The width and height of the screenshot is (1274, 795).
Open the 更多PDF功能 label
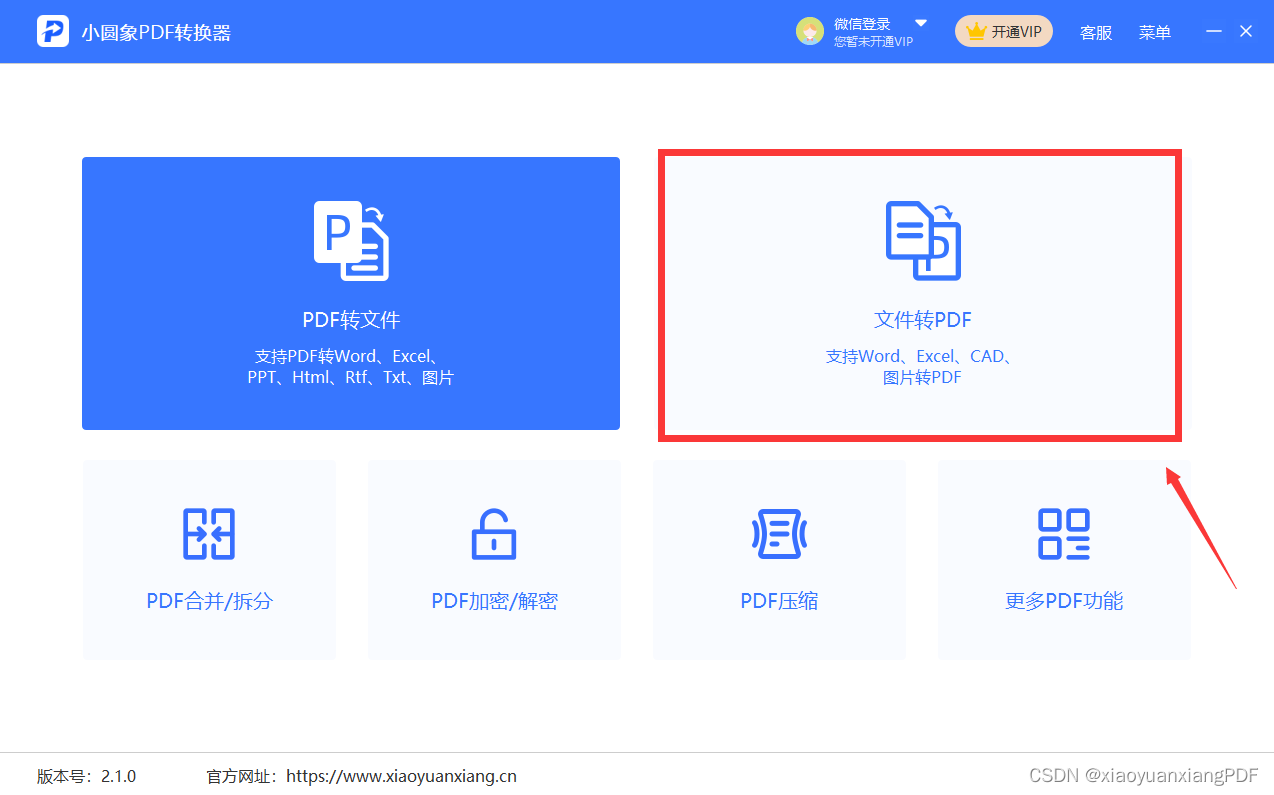[x=1064, y=601]
